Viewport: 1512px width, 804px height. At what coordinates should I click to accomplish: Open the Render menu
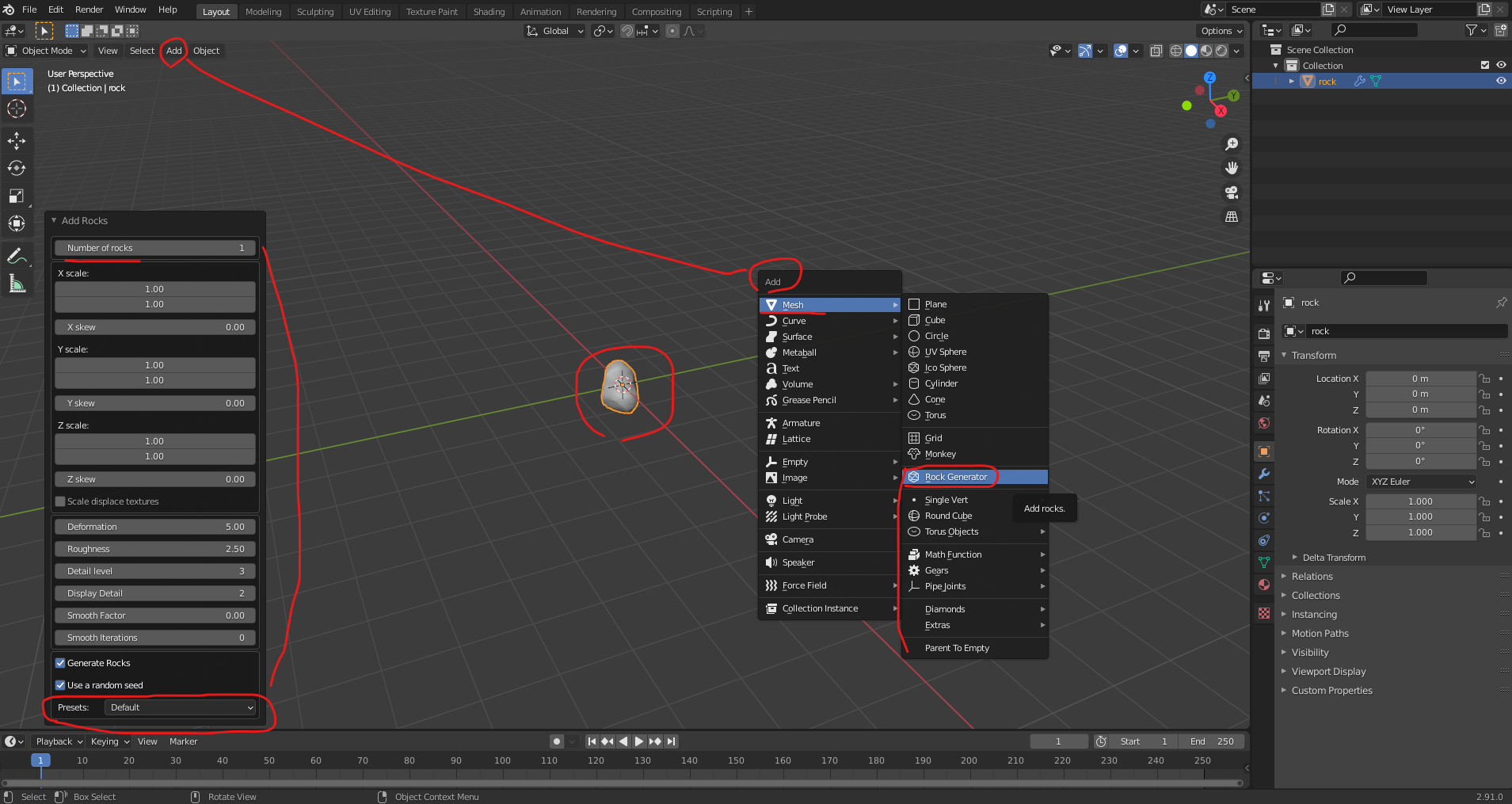[89, 10]
